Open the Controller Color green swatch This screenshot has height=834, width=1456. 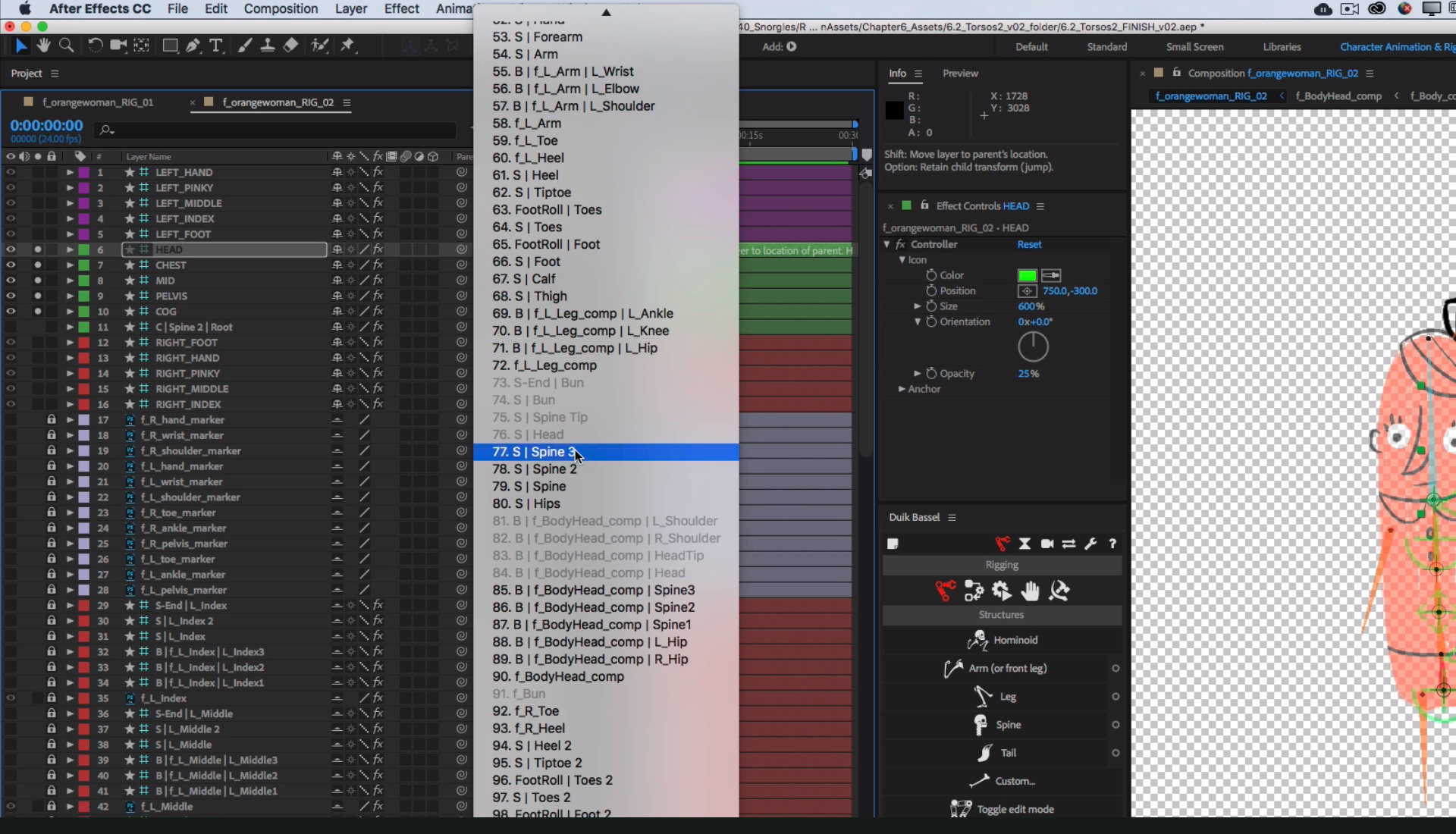(x=1027, y=275)
